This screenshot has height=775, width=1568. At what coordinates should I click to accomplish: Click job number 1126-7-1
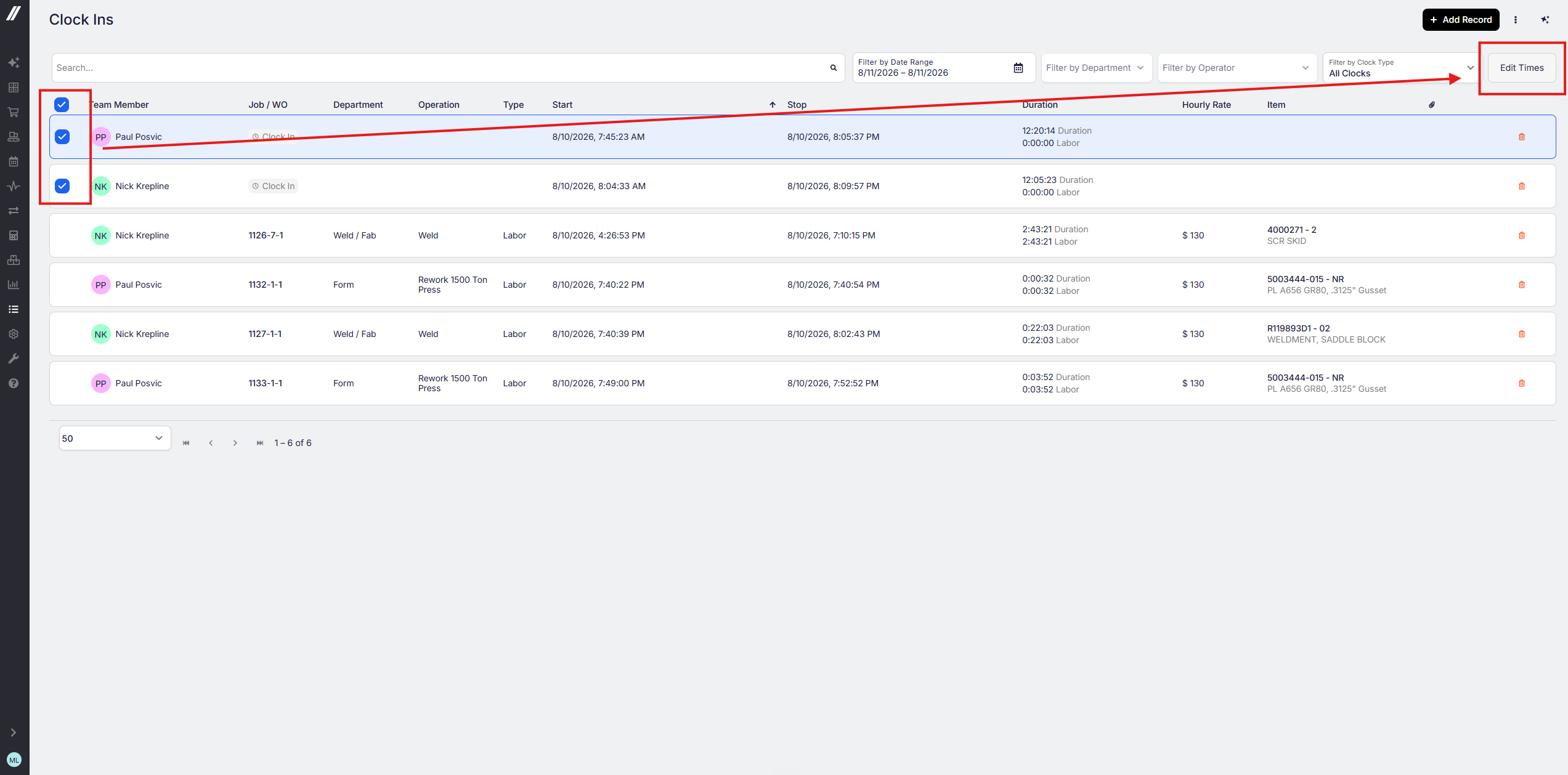coord(266,235)
